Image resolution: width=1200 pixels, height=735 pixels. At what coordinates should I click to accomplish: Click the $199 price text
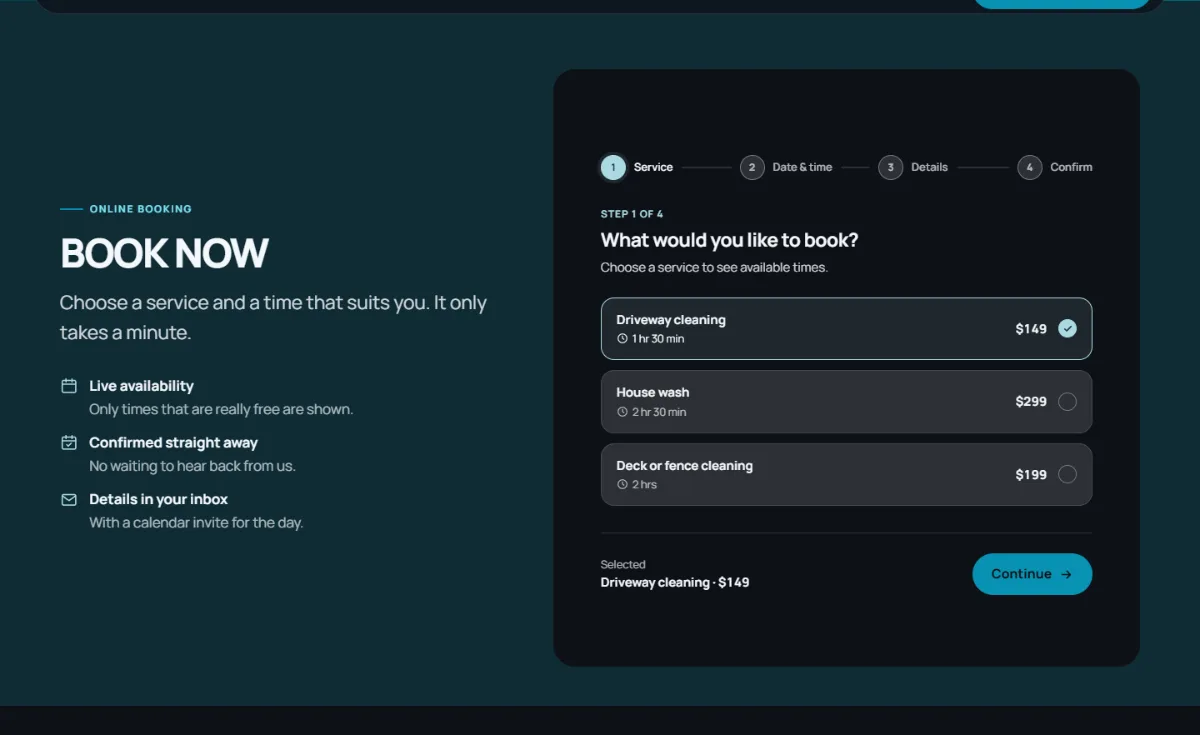pos(1031,474)
